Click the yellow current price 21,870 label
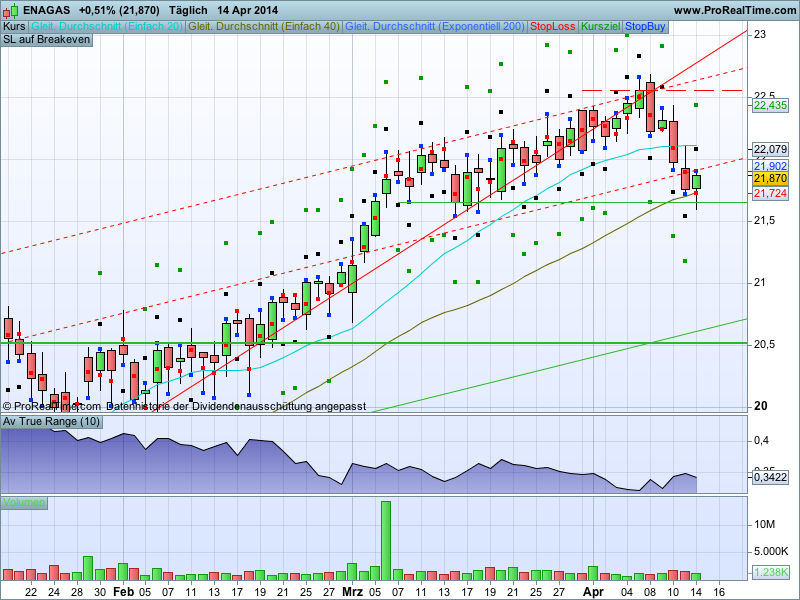800x600 pixels. [770, 178]
